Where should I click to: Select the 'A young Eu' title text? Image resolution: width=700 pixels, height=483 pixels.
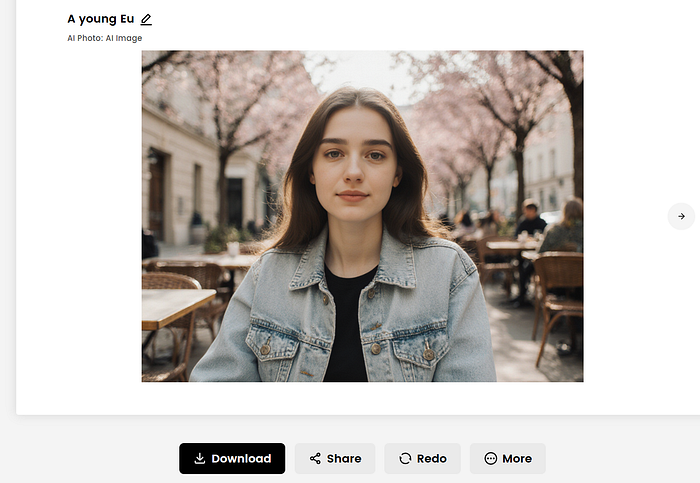click(100, 19)
